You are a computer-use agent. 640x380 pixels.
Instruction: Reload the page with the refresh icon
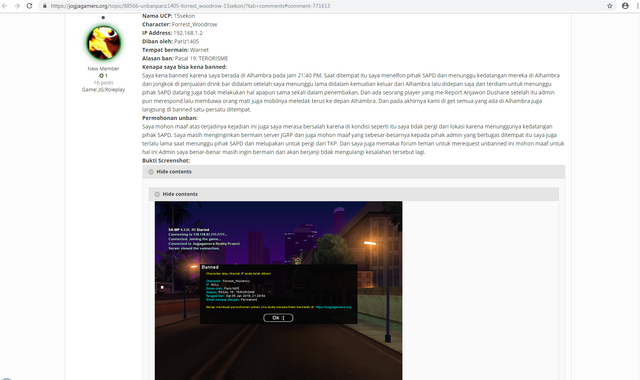tap(29, 6)
